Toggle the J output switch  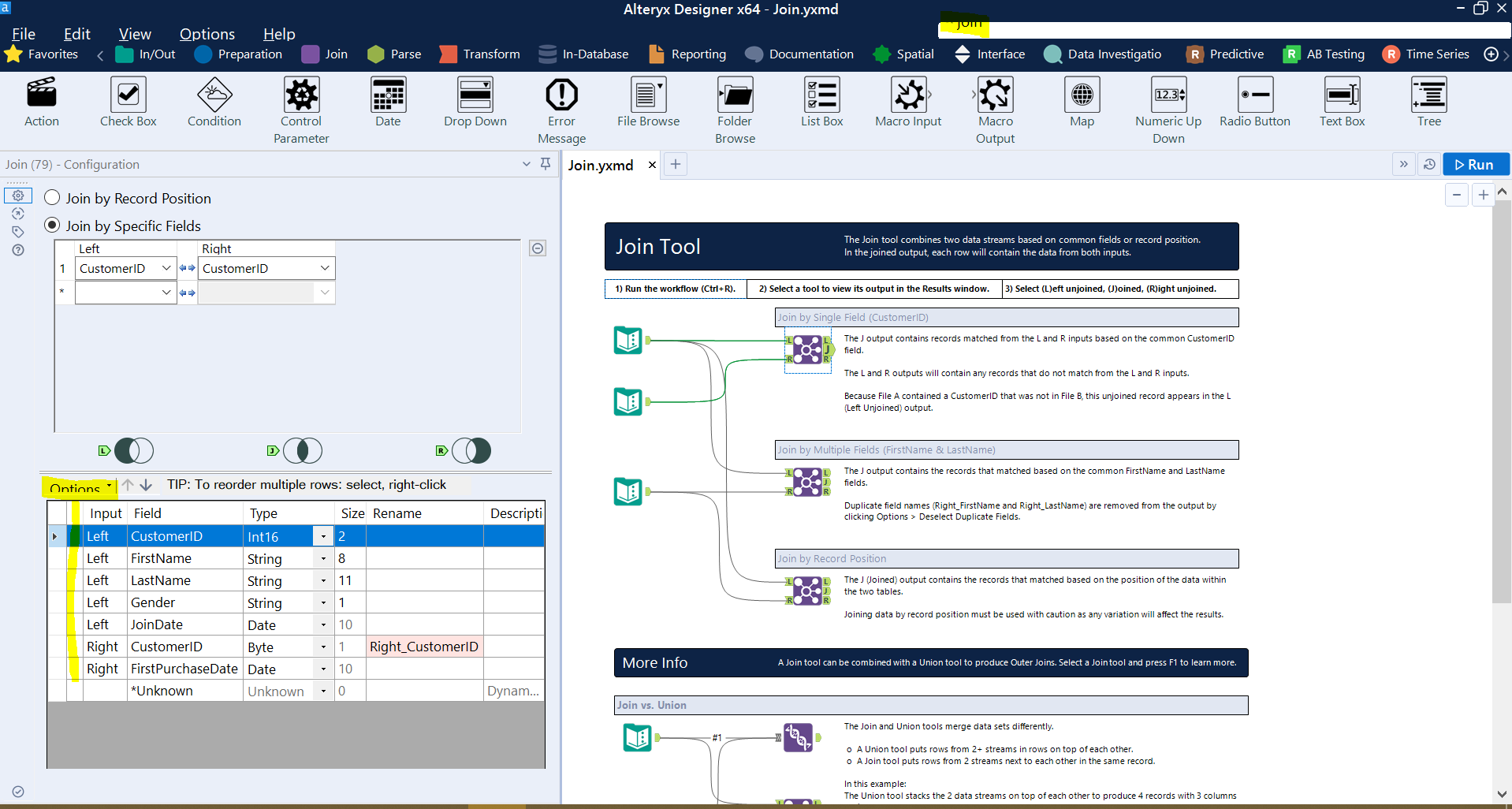tap(303, 450)
